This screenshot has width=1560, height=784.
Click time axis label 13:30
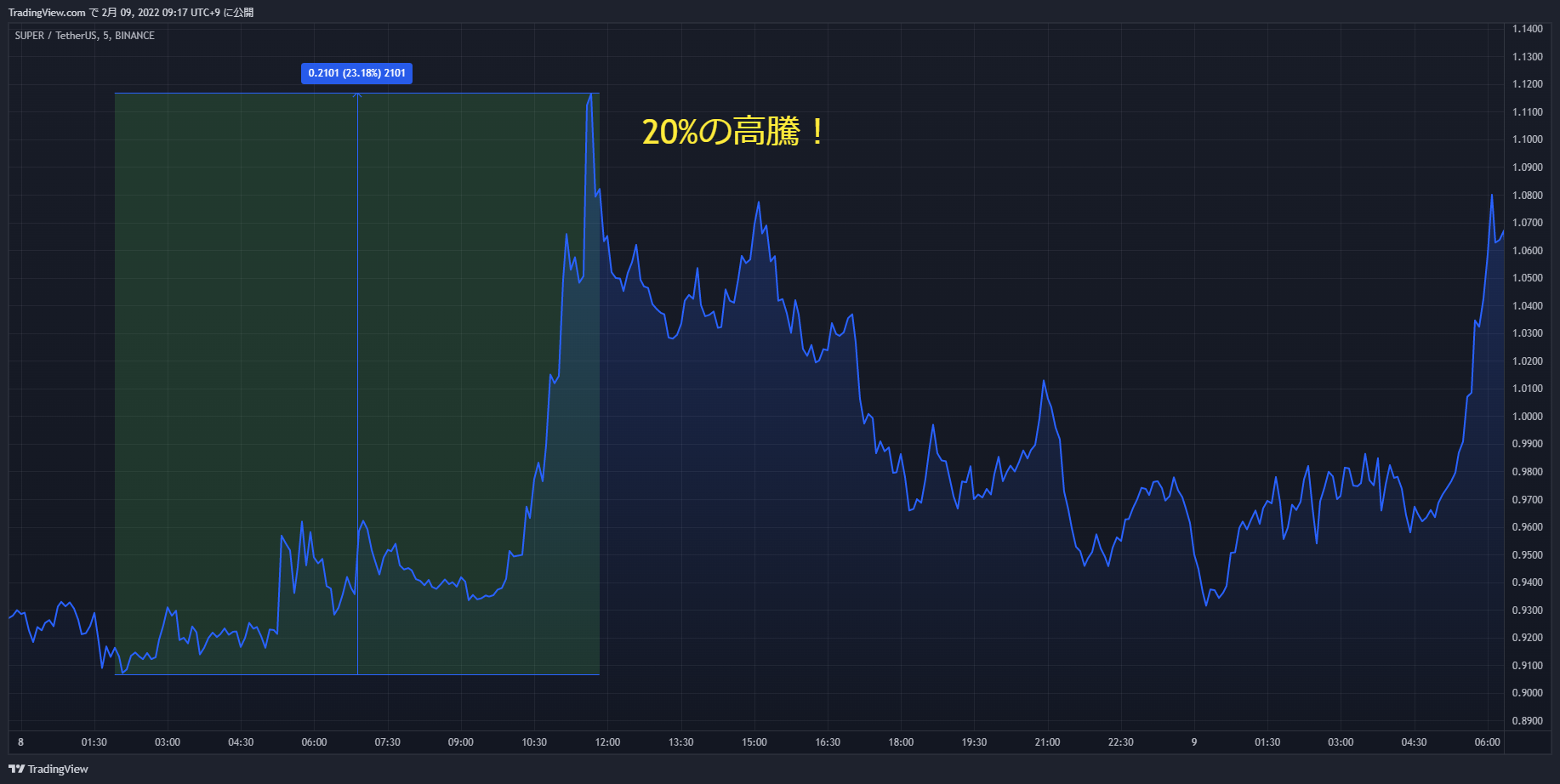pos(681,742)
